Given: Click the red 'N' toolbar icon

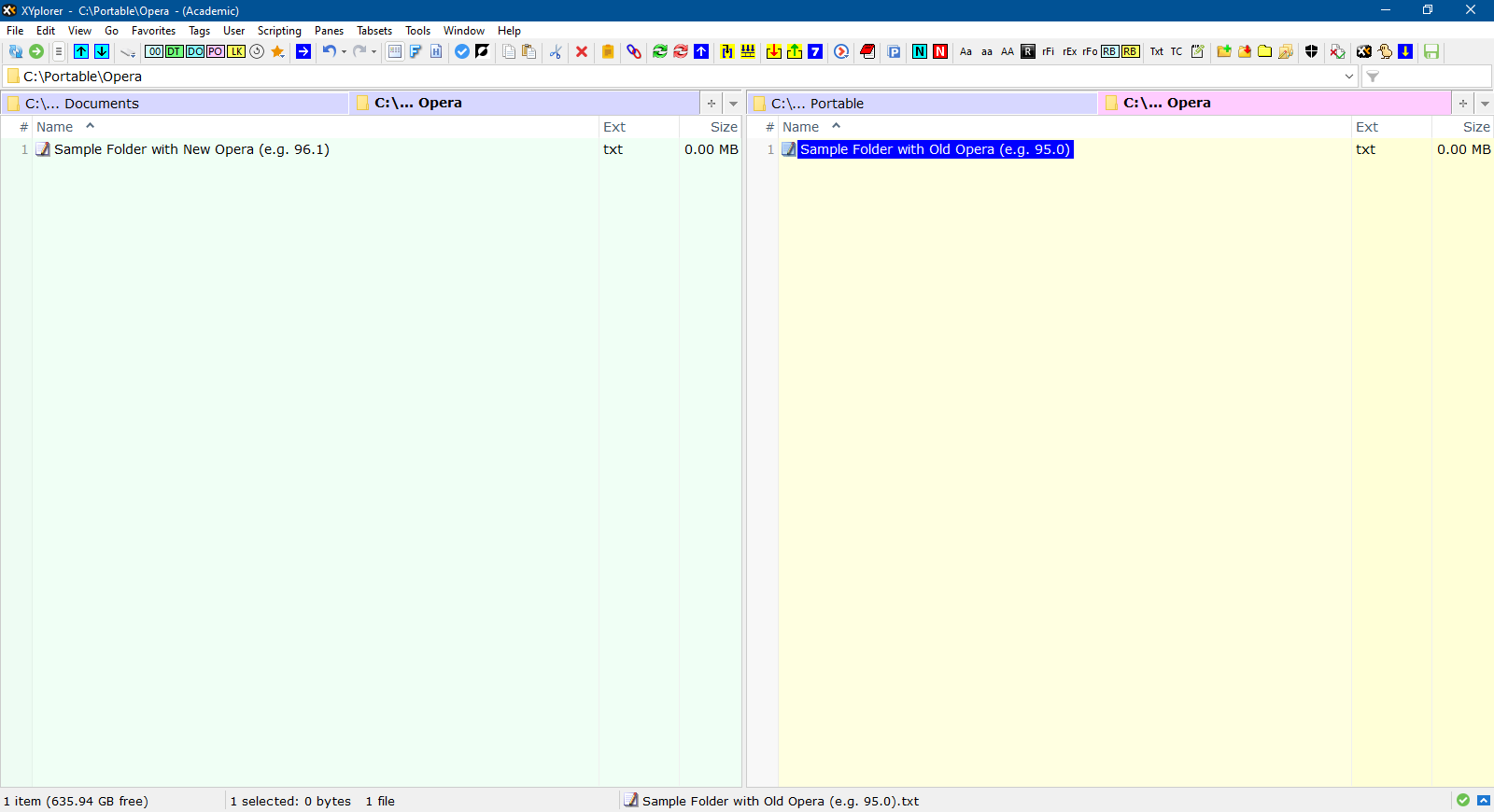Looking at the screenshot, I should [x=940, y=51].
